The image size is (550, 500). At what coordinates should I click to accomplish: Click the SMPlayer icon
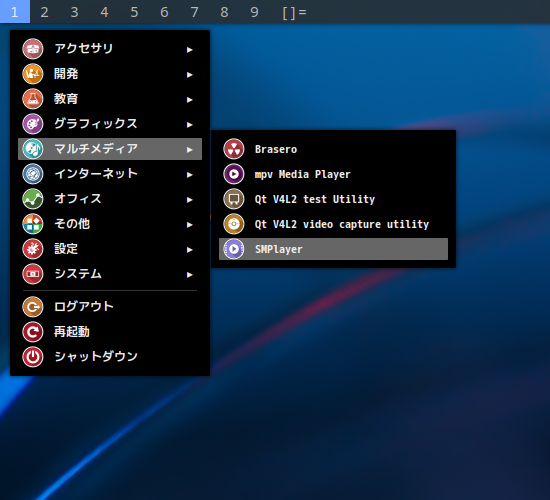click(234, 249)
